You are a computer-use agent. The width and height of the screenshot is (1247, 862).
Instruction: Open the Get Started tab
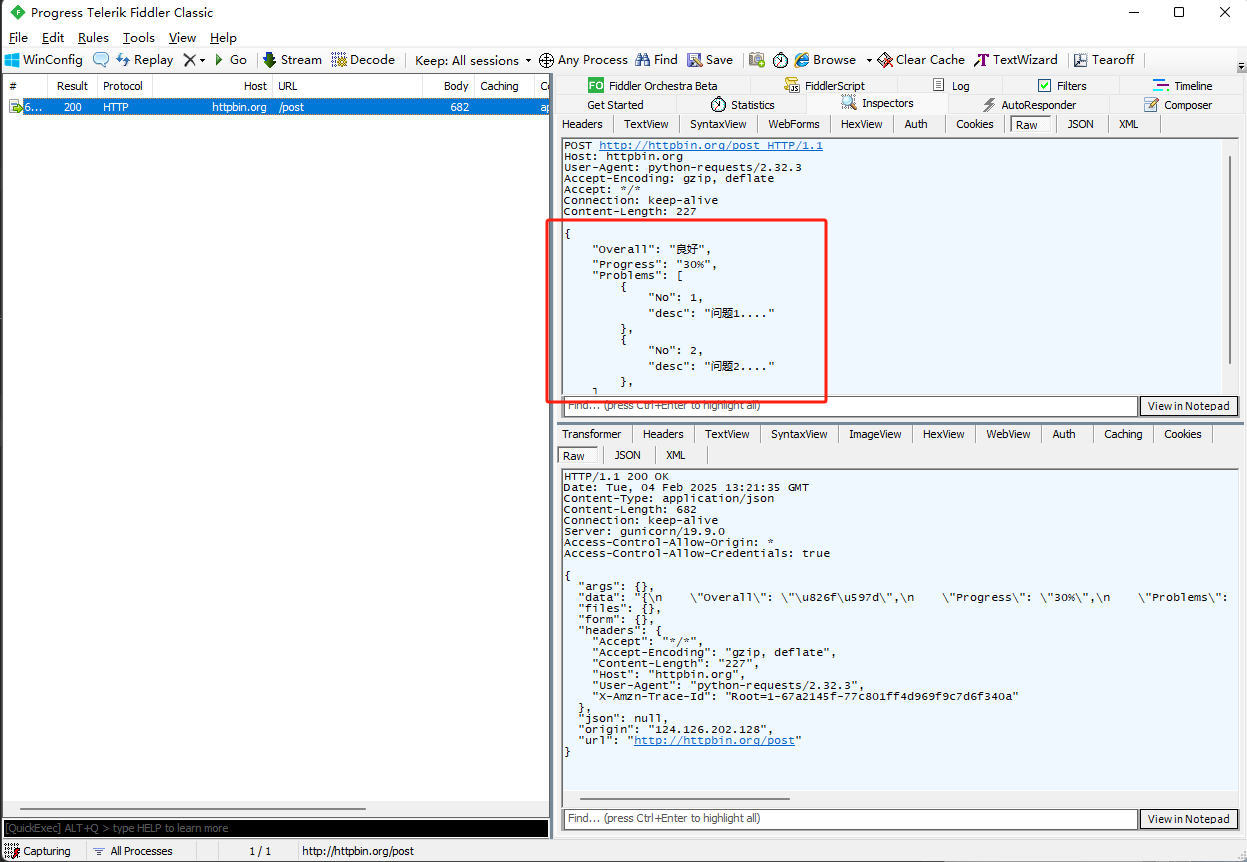[615, 105]
